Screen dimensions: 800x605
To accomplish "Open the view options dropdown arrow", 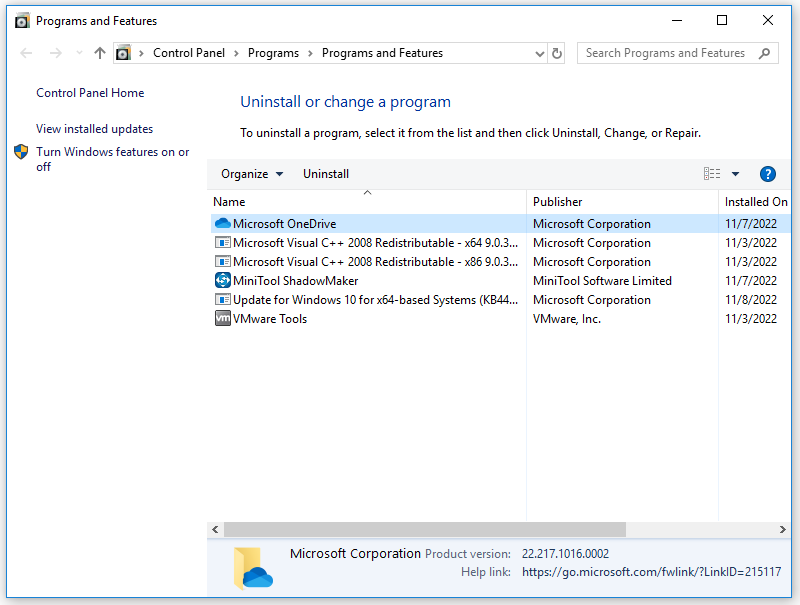I will click(x=736, y=174).
